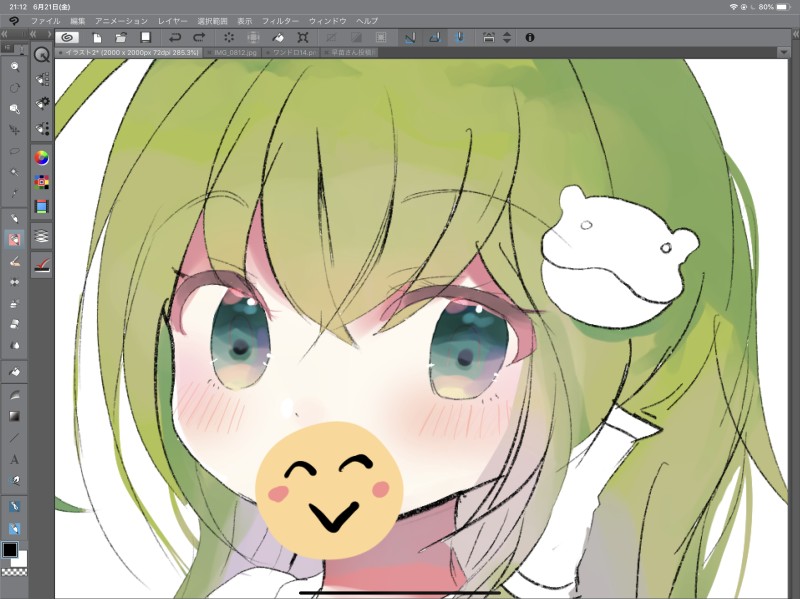Open the Quick Access palette
The image size is (800, 599).
click(42, 54)
